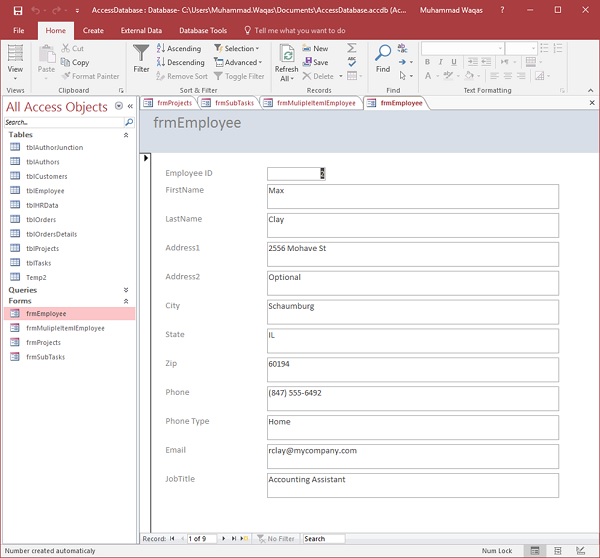Click the save icon in title bar

pyautogui.click(x=17, y=10)
